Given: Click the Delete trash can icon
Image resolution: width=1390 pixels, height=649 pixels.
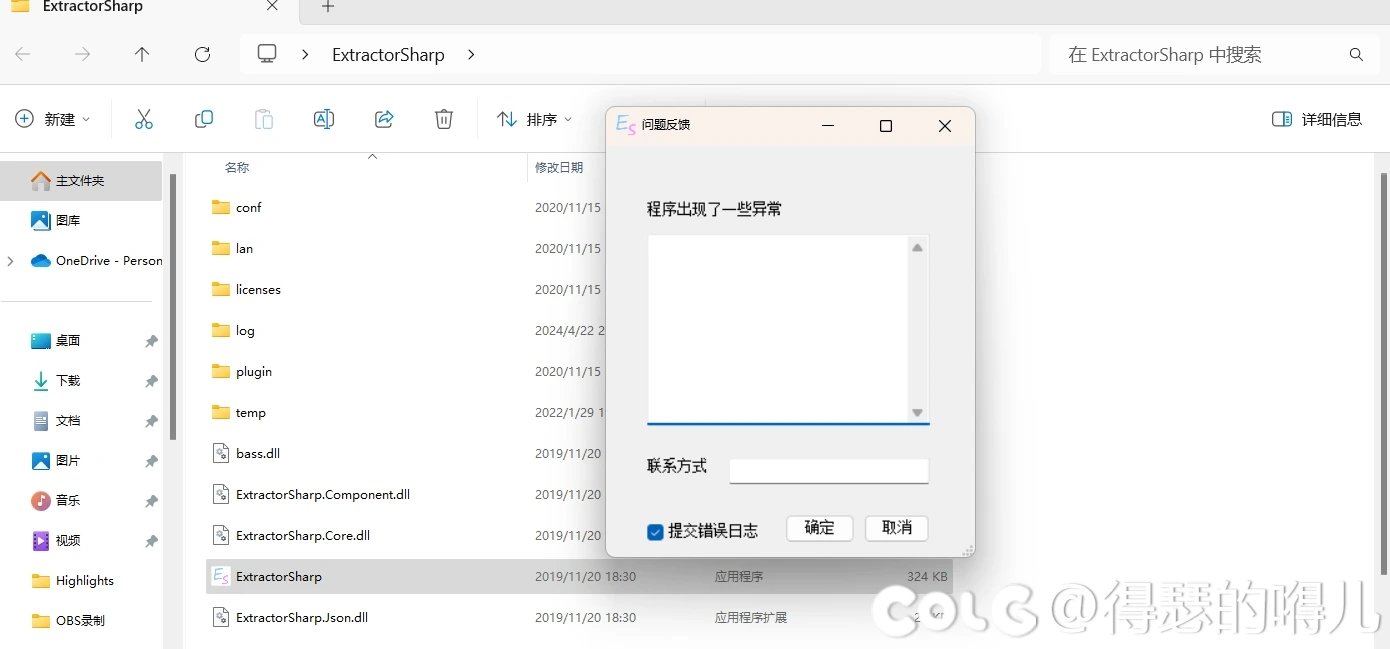Looking at the screenshot, I should coord(444,119).
